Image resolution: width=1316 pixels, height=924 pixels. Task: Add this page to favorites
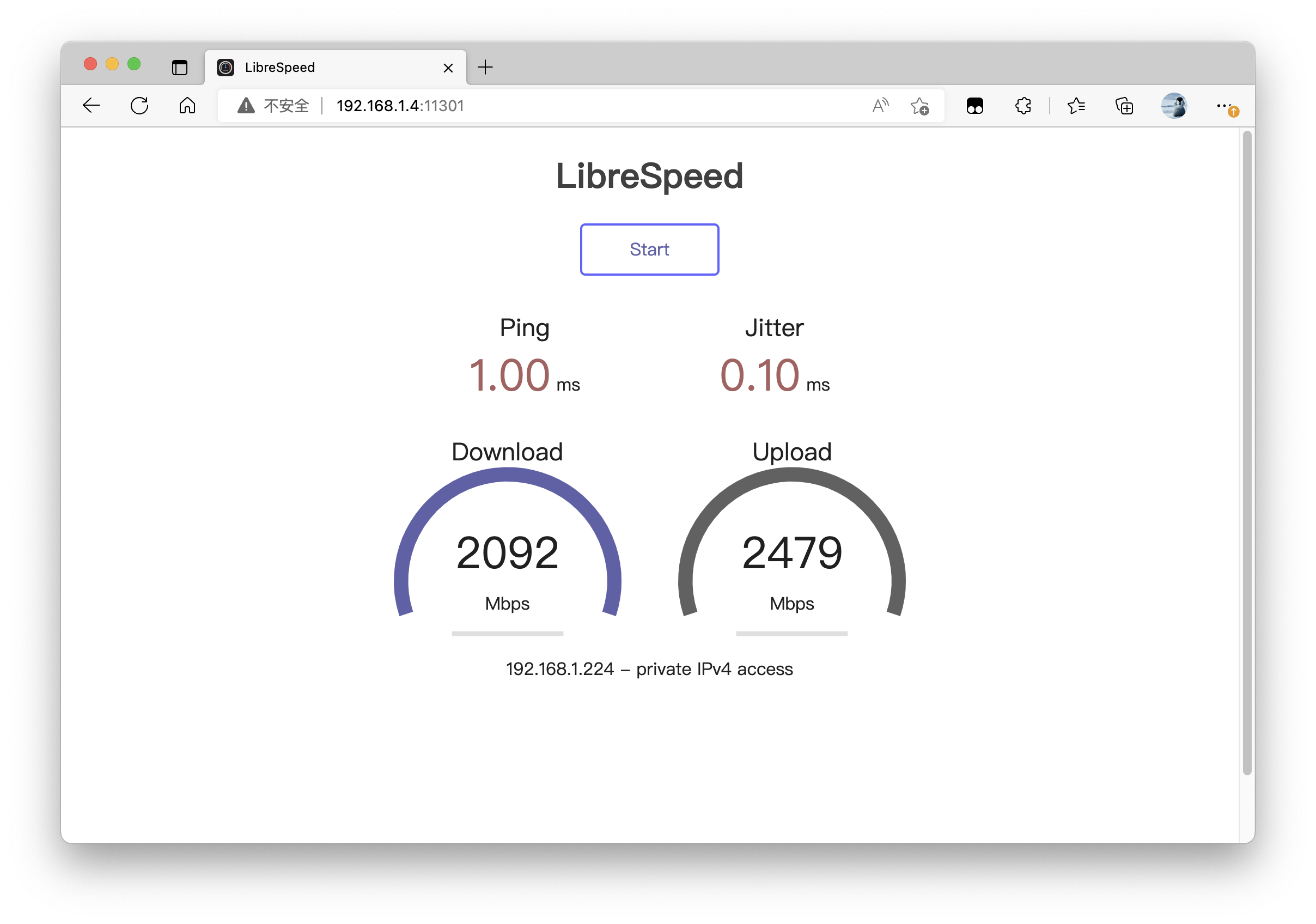[x=919, y=106]
